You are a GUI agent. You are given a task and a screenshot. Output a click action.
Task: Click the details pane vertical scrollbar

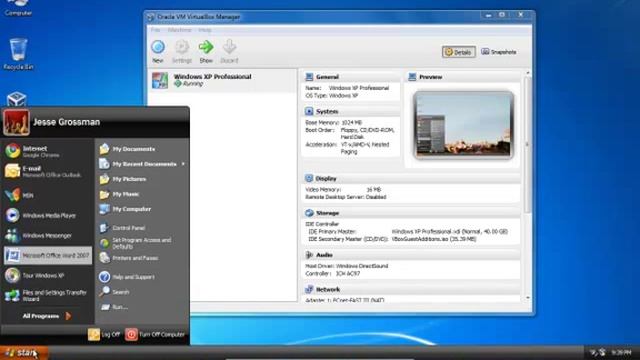point(528,145)
